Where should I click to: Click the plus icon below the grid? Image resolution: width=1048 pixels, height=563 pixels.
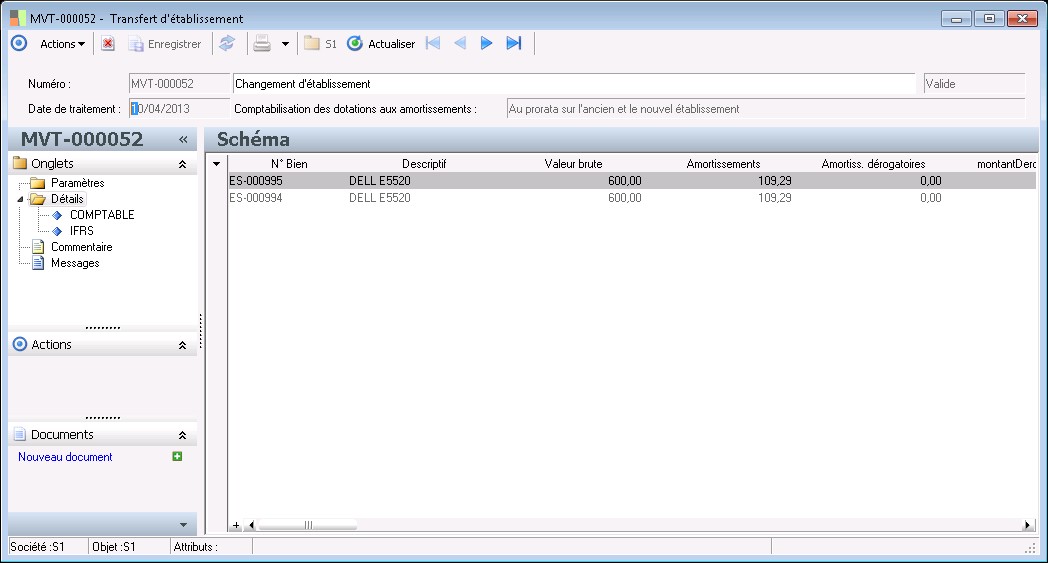click(236, 525)
